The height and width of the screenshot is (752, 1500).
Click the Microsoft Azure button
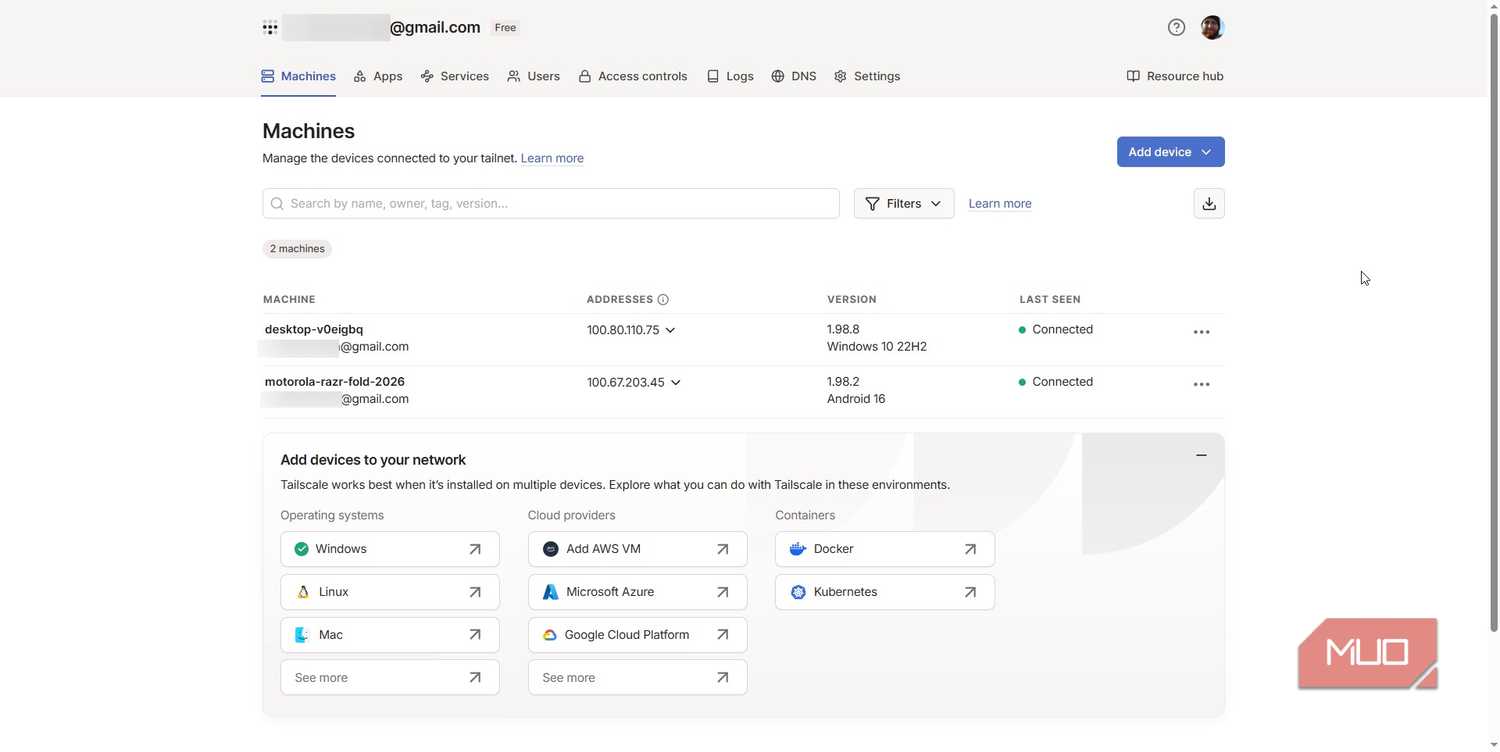pyautogui.click(x=638, y=592)
